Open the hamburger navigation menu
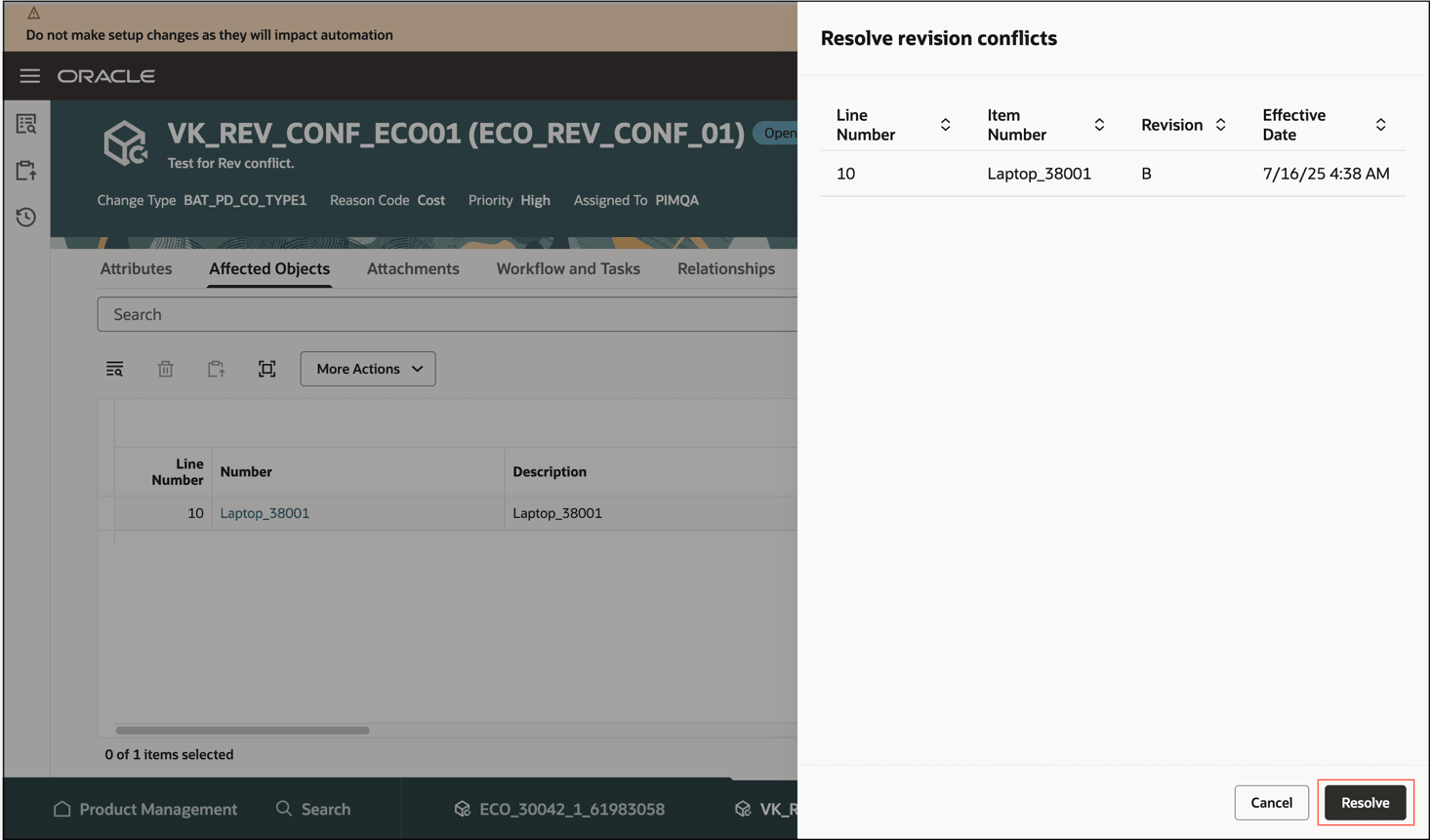The image size is (1430, 840). [30, 76]
